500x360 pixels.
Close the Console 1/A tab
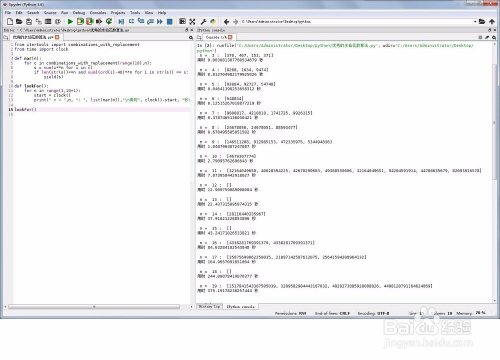[x=230, y=37]
